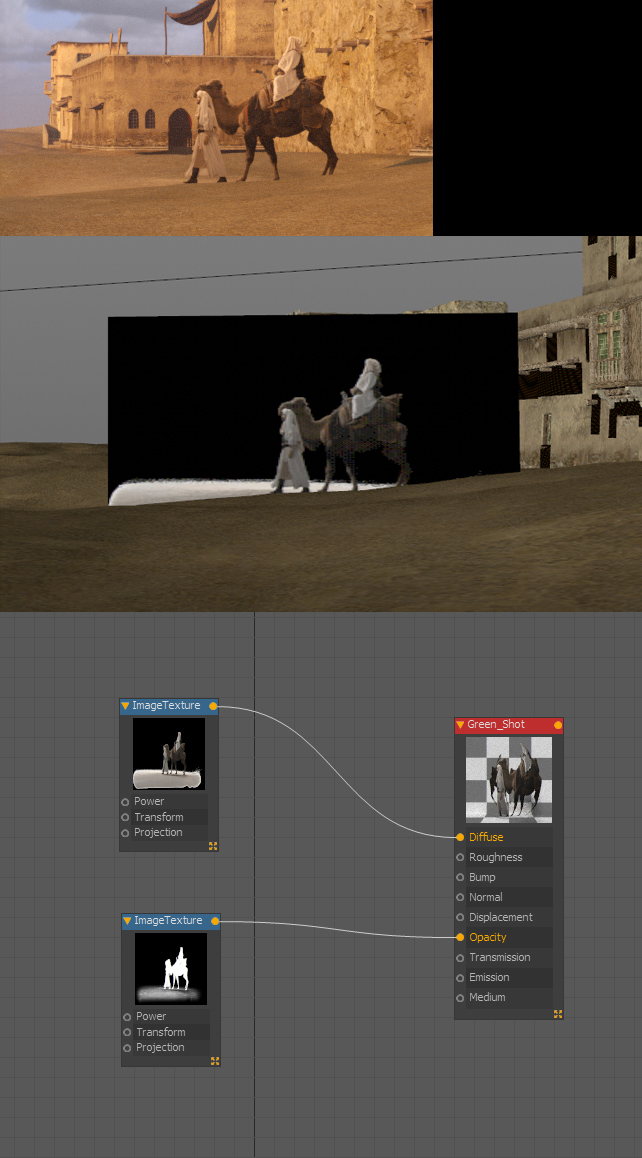Collapse the Green_Shot material node

[461, 725]
